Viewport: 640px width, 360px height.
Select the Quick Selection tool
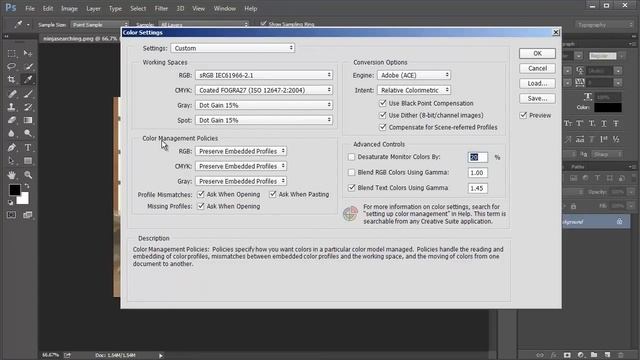pos(28,66)
